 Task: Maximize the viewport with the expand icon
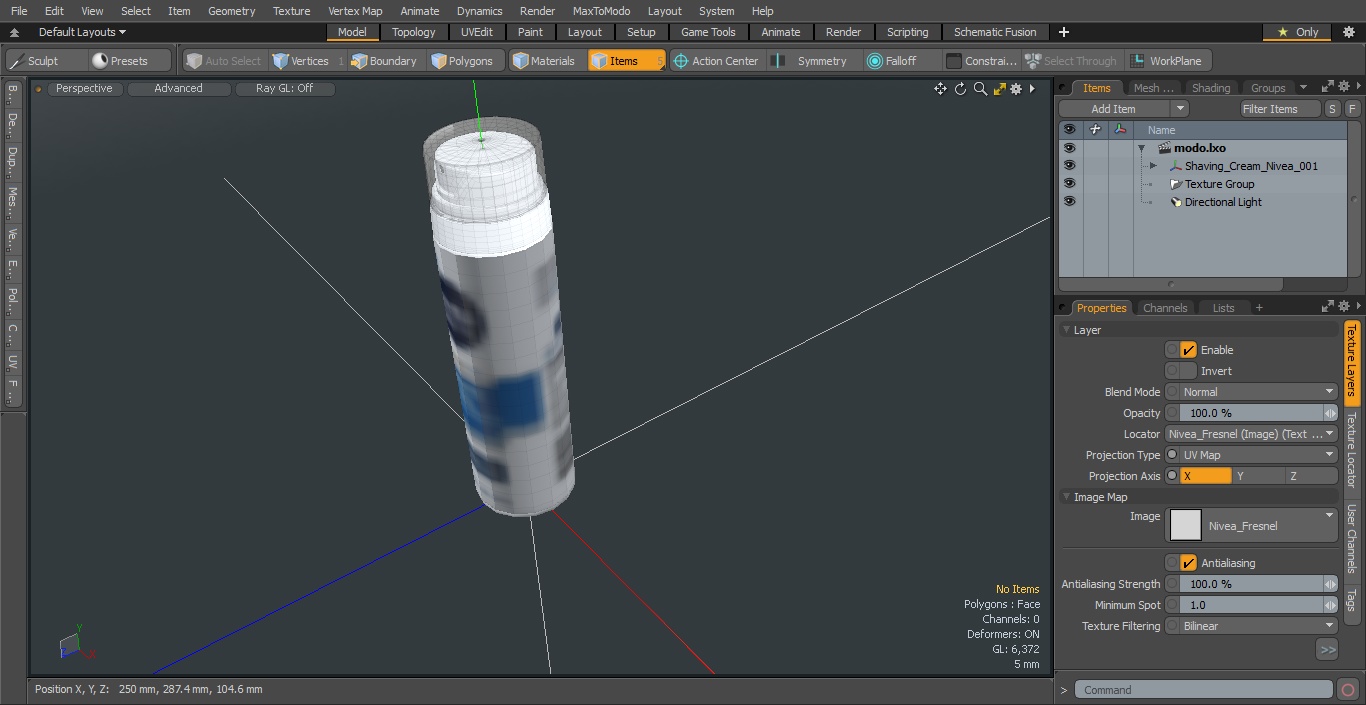(x=999, y=89)
